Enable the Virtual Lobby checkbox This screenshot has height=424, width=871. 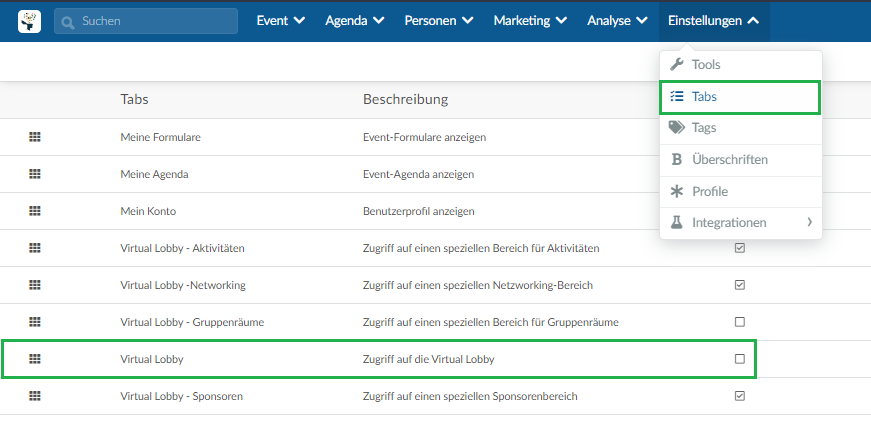(x=739, y=359)
